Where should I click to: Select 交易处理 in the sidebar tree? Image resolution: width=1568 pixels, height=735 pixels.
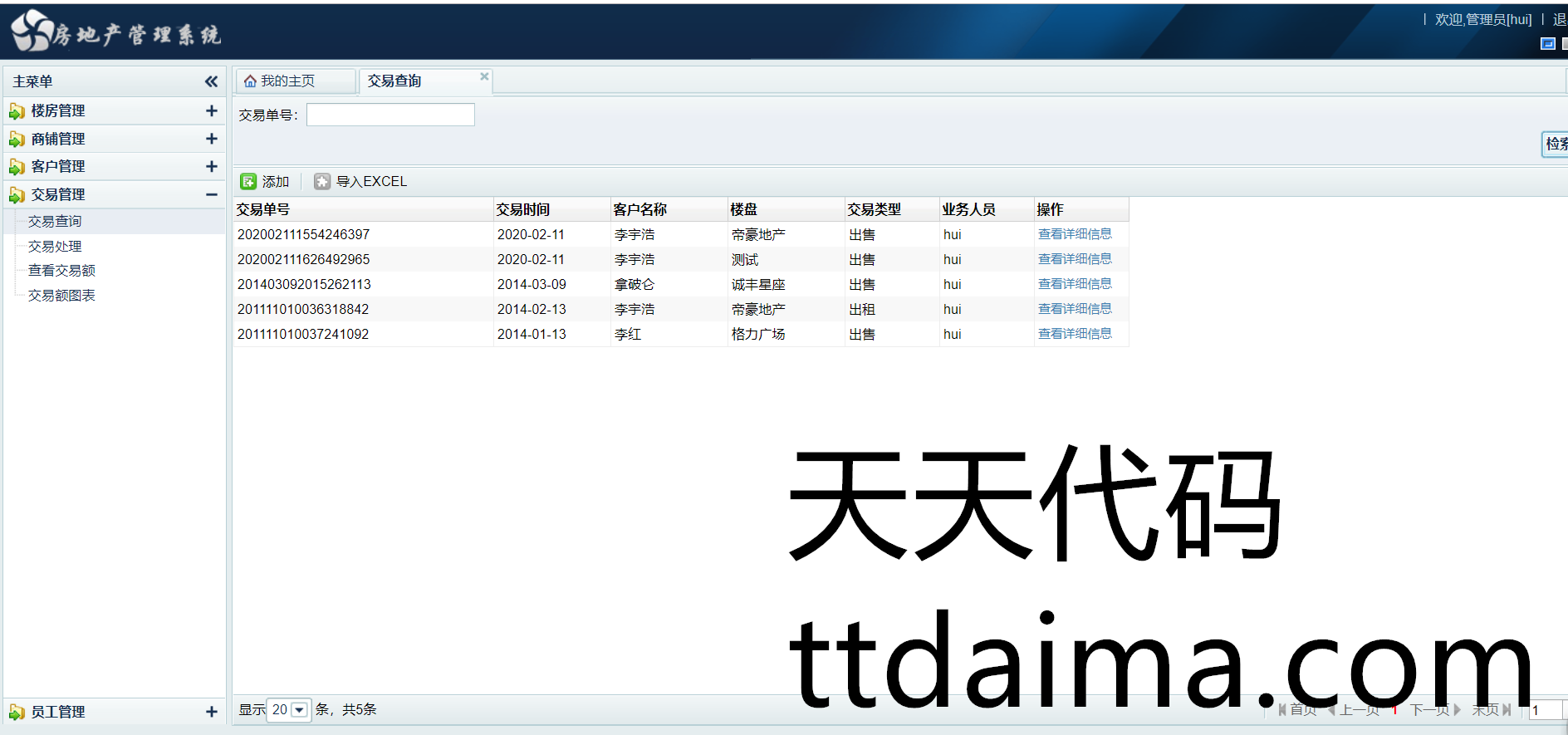click(x=55, y=247)
